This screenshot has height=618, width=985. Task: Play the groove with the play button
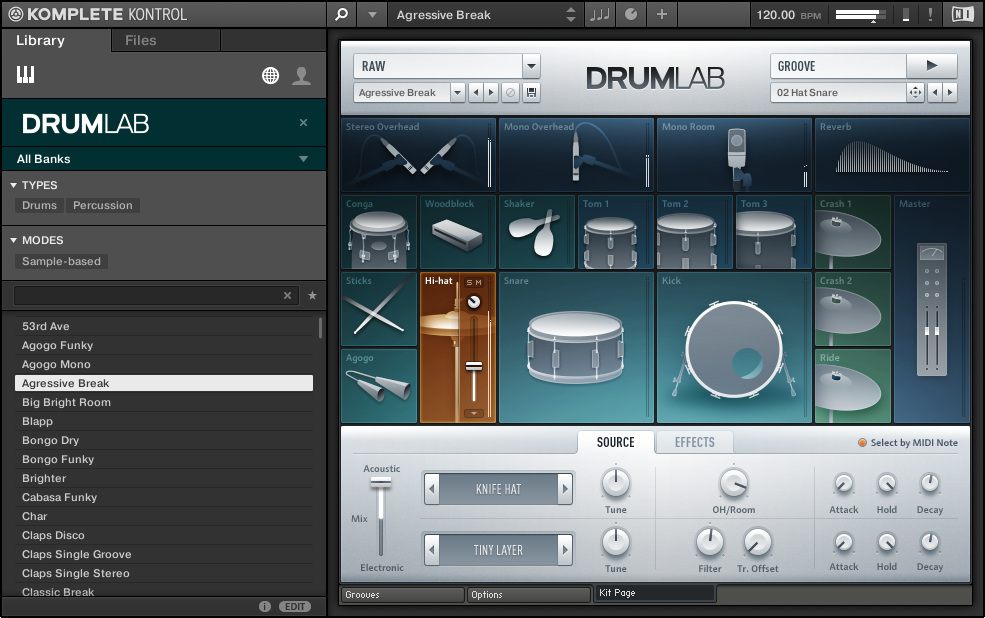tap(932, 65)
